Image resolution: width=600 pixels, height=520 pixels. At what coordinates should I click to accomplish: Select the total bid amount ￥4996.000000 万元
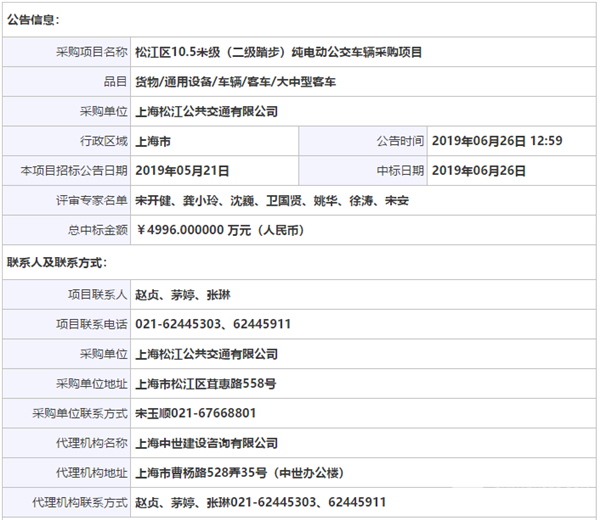click(x=219, y=230)
